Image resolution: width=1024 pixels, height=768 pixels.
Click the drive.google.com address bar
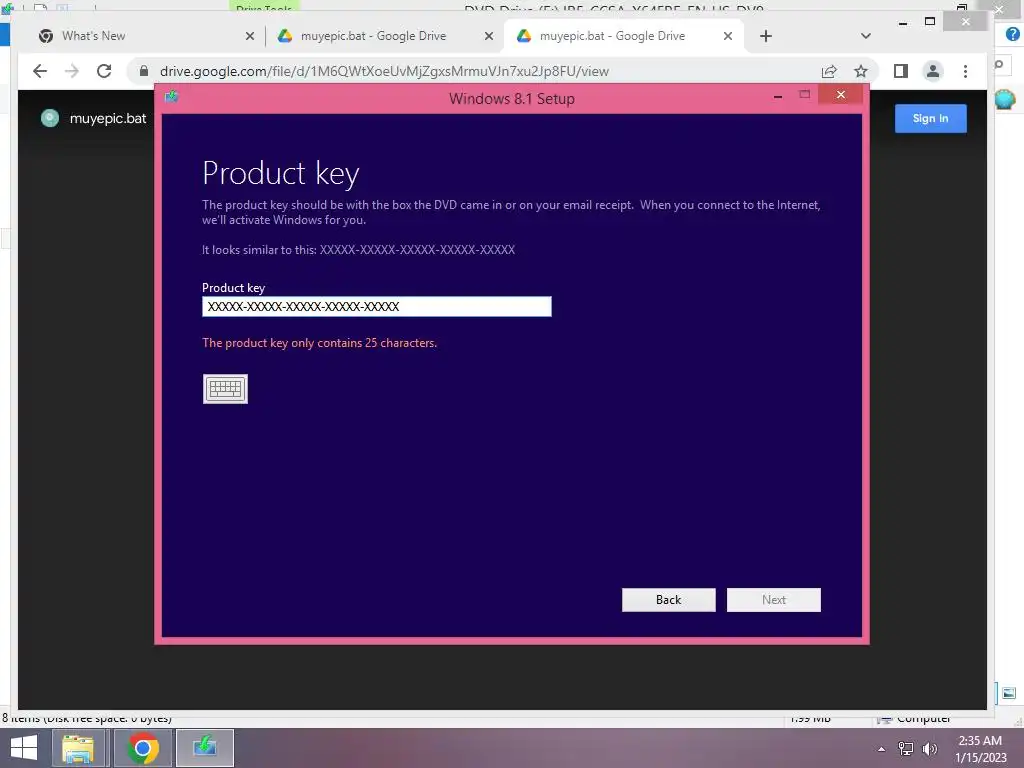click(385, 71)
